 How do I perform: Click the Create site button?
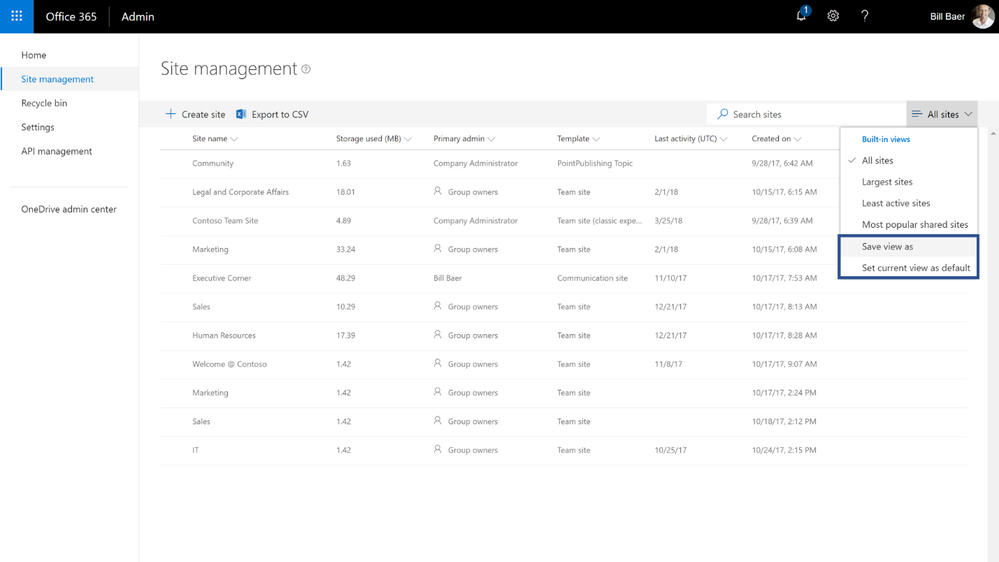(x=196, y=114)
